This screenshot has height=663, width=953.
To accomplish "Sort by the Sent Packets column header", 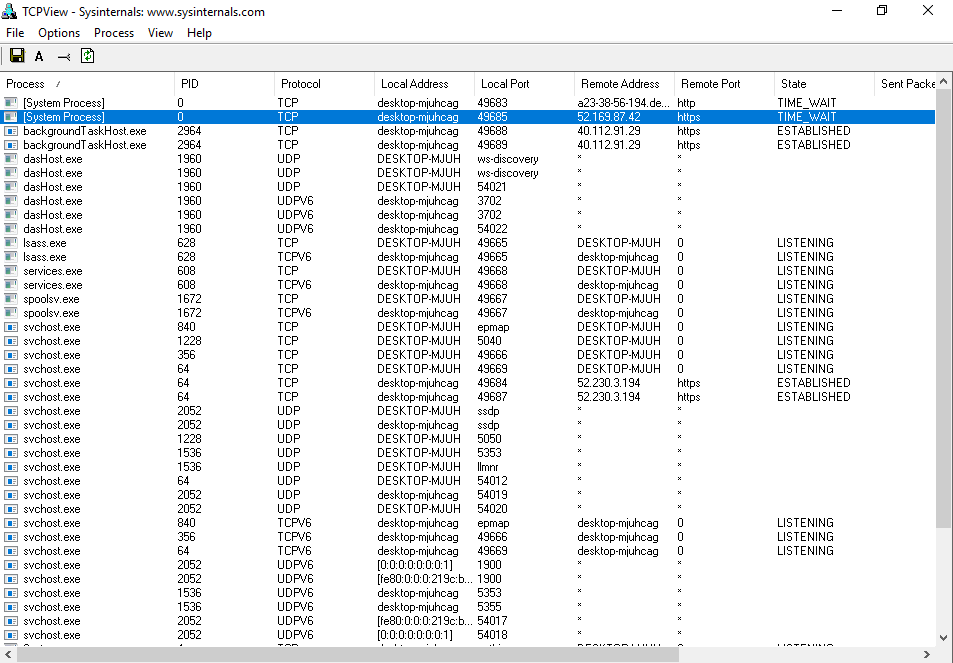I will 906,84.
